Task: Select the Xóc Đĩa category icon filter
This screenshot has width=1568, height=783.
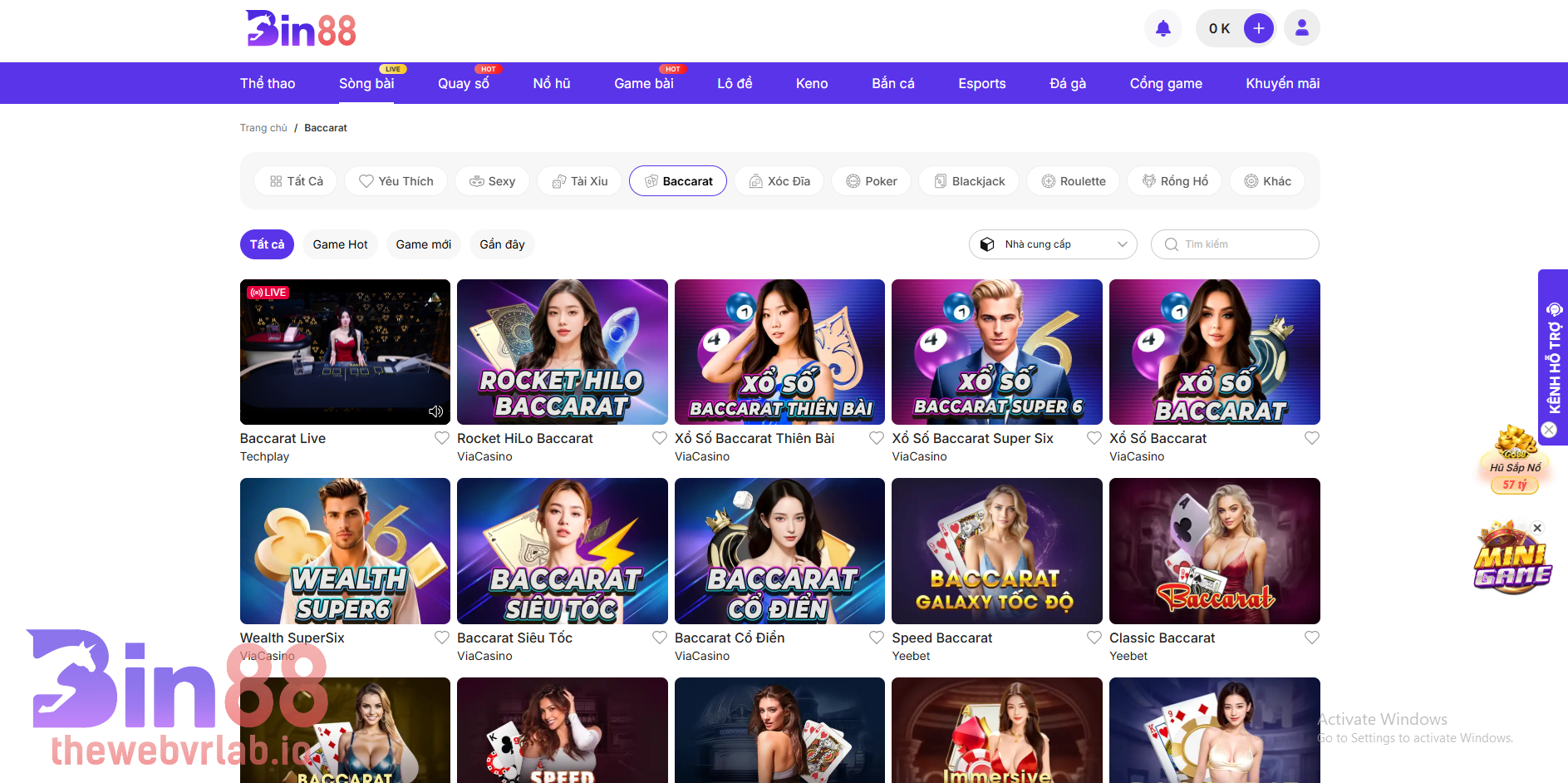Action: click(756, 180)
